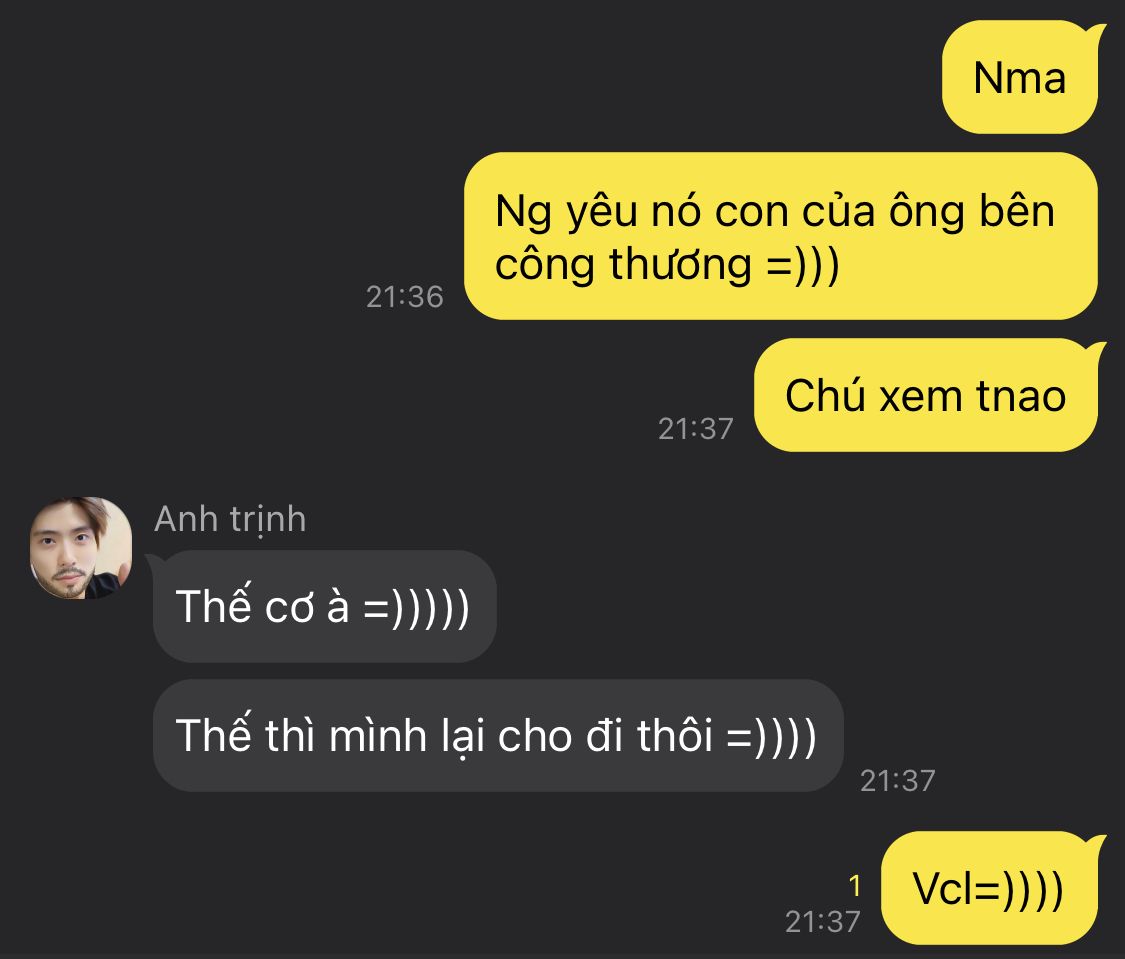1125x959 pixels.
Task: Click the 21:37 timestamp beside 'Chú xem tnao'
Action: pos(696,428)
